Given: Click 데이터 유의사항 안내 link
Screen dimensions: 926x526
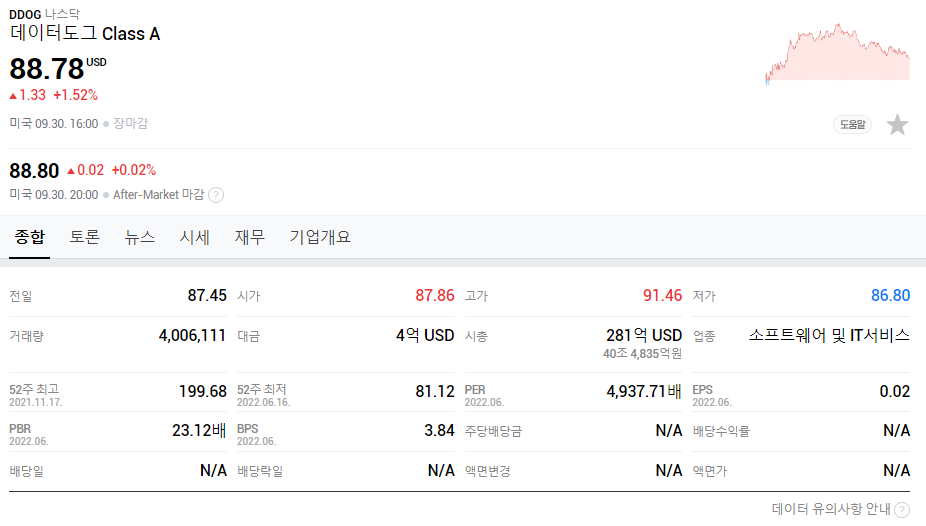Looking at the screenshot, I should (x=831, y=509).
